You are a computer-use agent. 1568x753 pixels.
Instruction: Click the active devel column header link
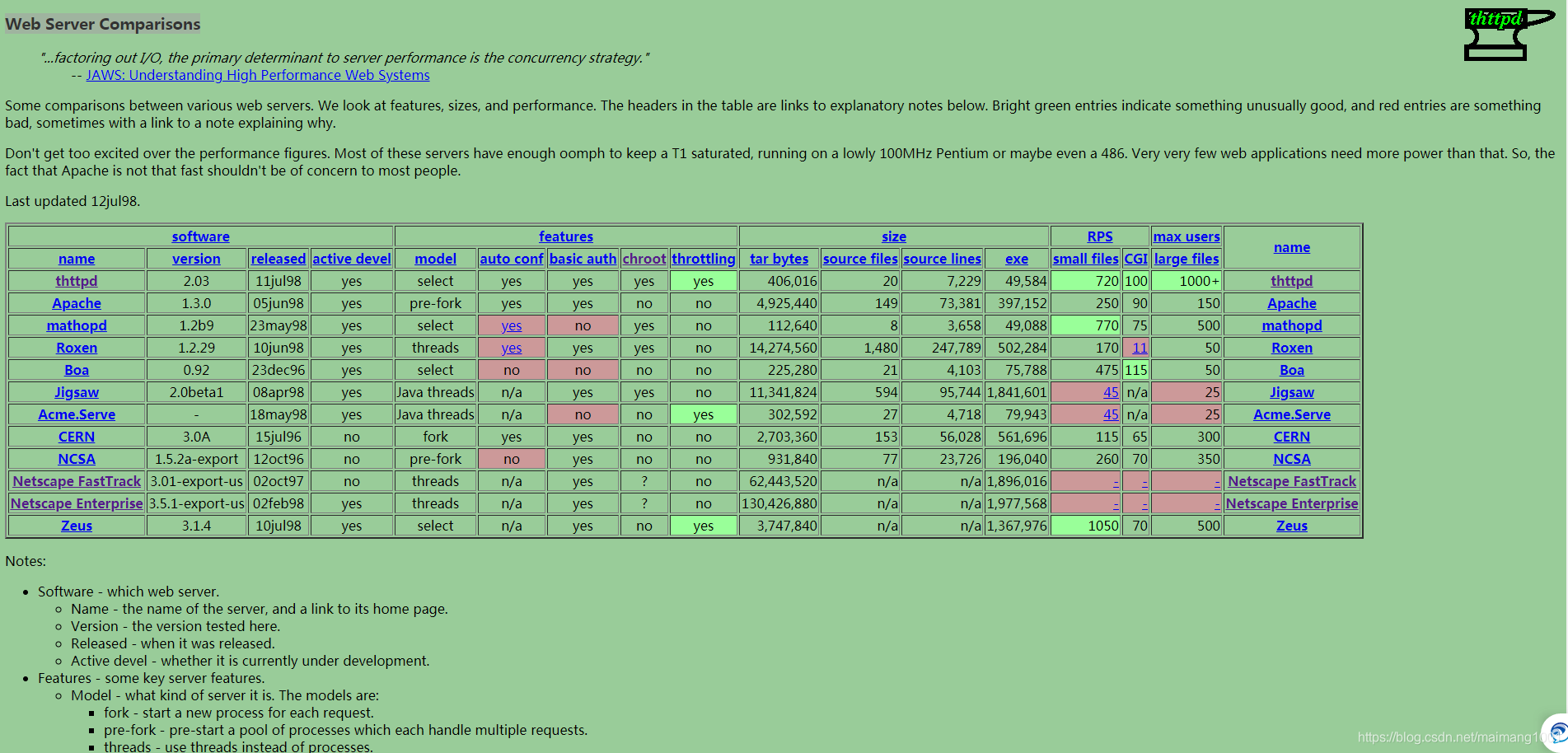point(352,259)
